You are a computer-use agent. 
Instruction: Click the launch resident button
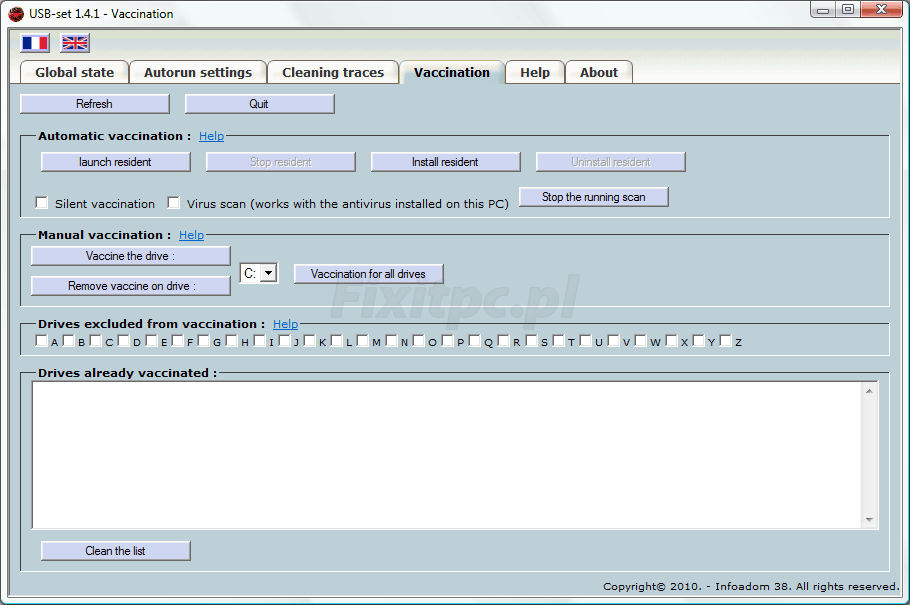click(115, 162)
